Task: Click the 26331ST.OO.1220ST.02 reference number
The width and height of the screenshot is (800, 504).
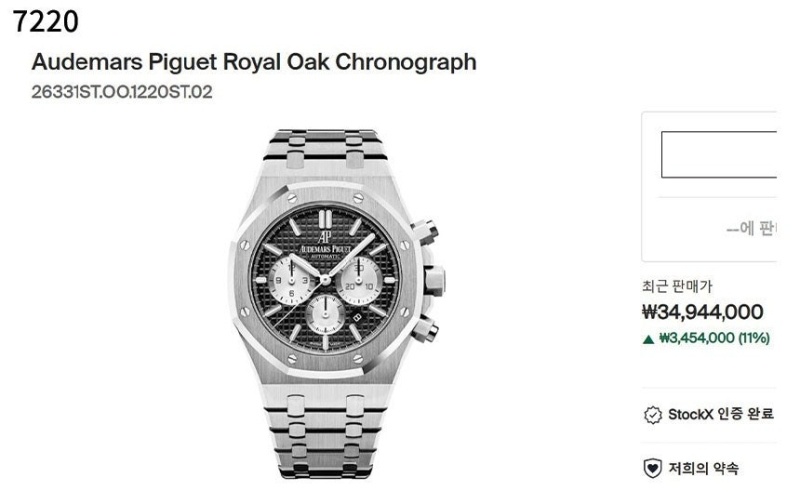Action: point(122,93)
